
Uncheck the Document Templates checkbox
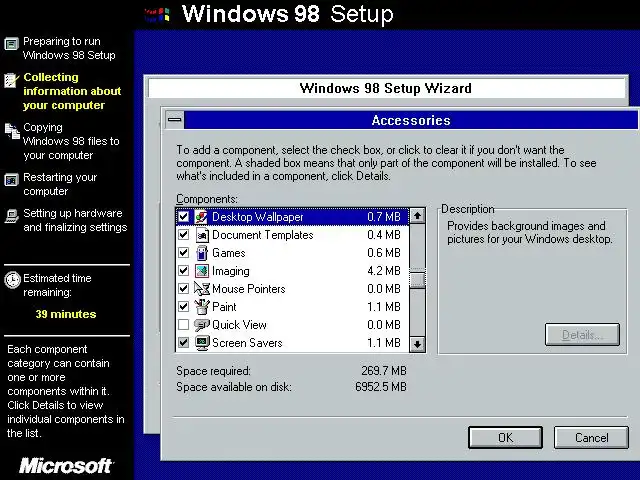pyautogui.click(x=184, y=235)
